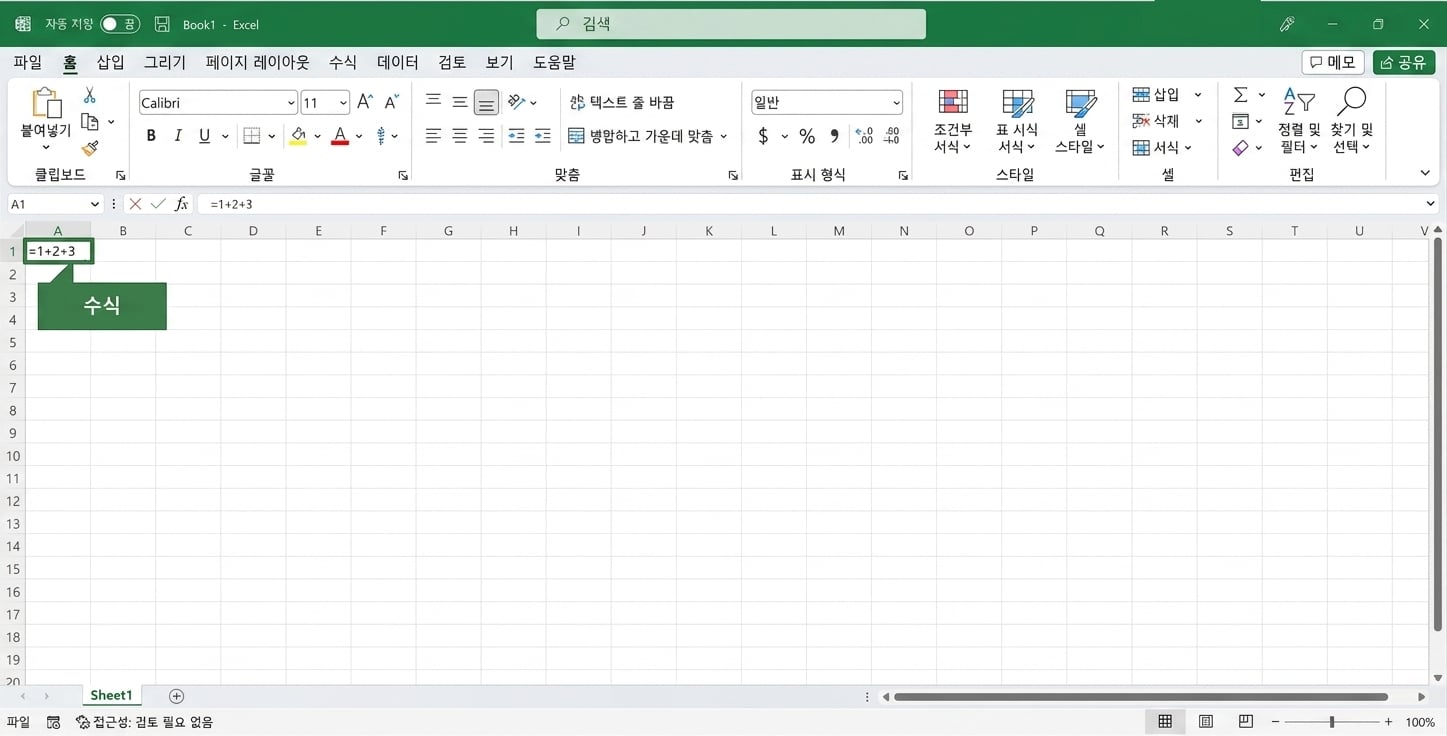The height and width of the screenshot is (736, 1447).
Task: Decrease font size with small A icon
Action: (391, 102)
